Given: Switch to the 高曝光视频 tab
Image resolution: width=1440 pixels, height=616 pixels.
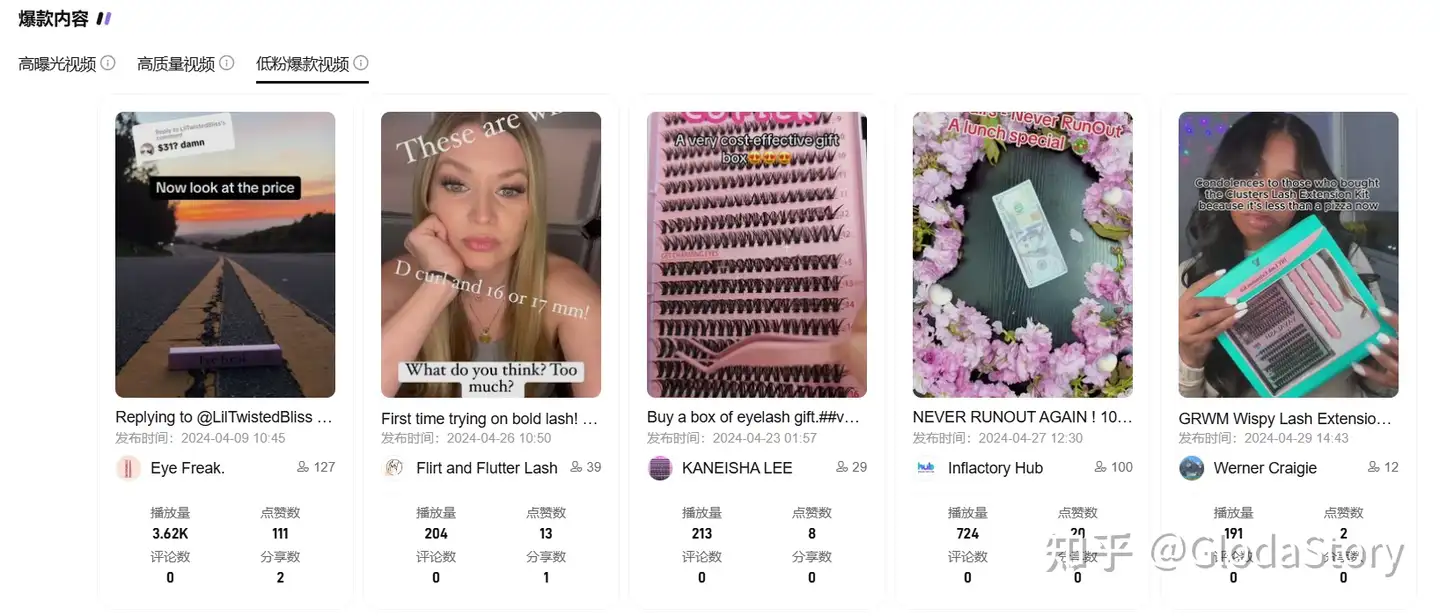Looking at the screenshot, I should click(57, 64).
